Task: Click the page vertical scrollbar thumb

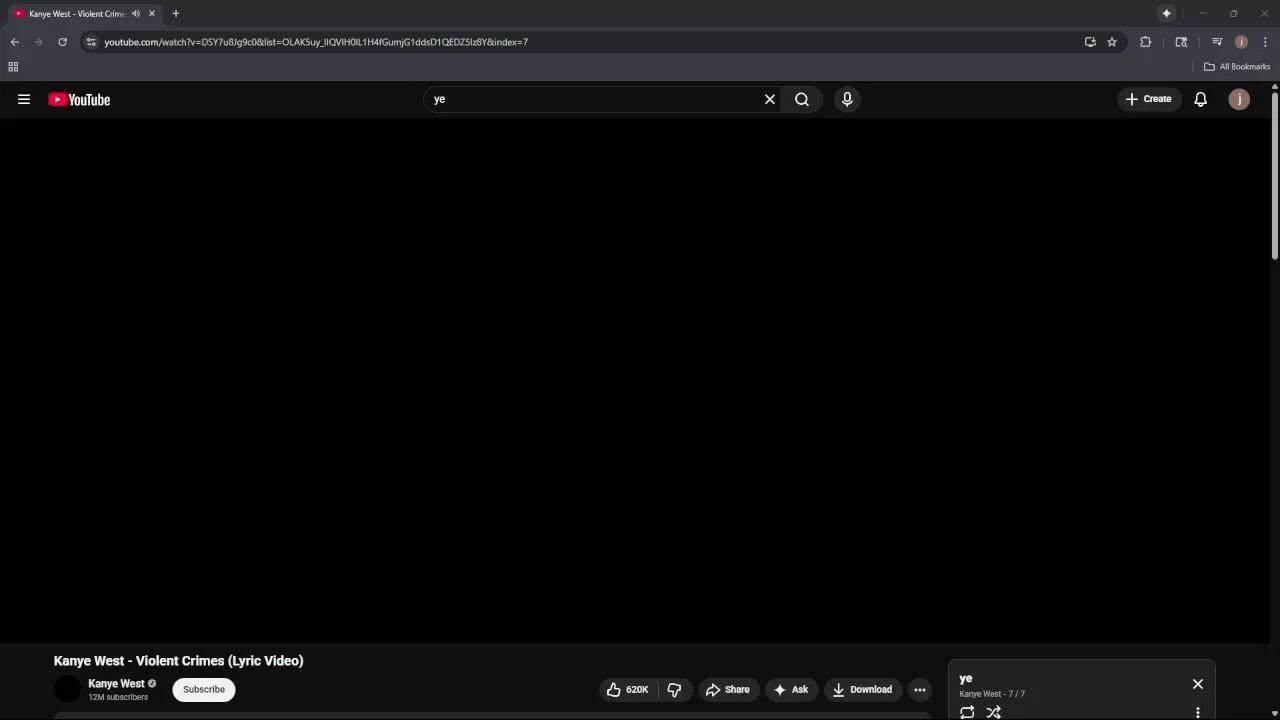Action: coord(1275,175)
